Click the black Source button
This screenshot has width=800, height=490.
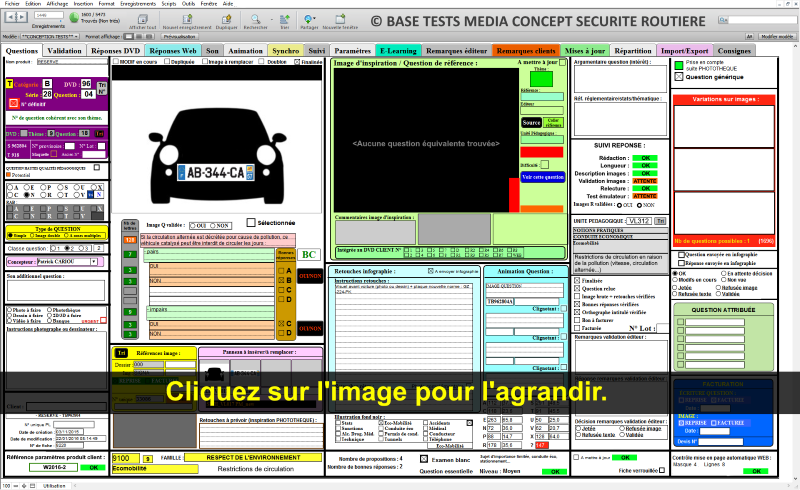pyautogui.click(x=531, y=122)
